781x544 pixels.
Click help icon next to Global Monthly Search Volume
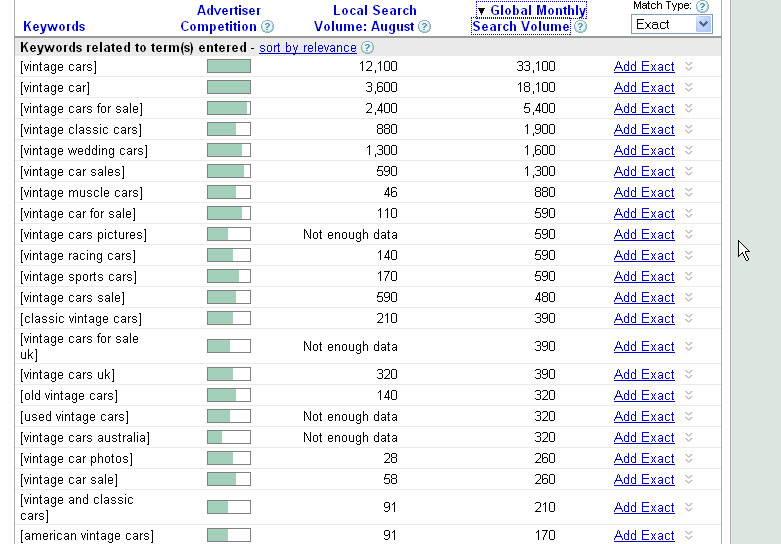coord(580,27)
